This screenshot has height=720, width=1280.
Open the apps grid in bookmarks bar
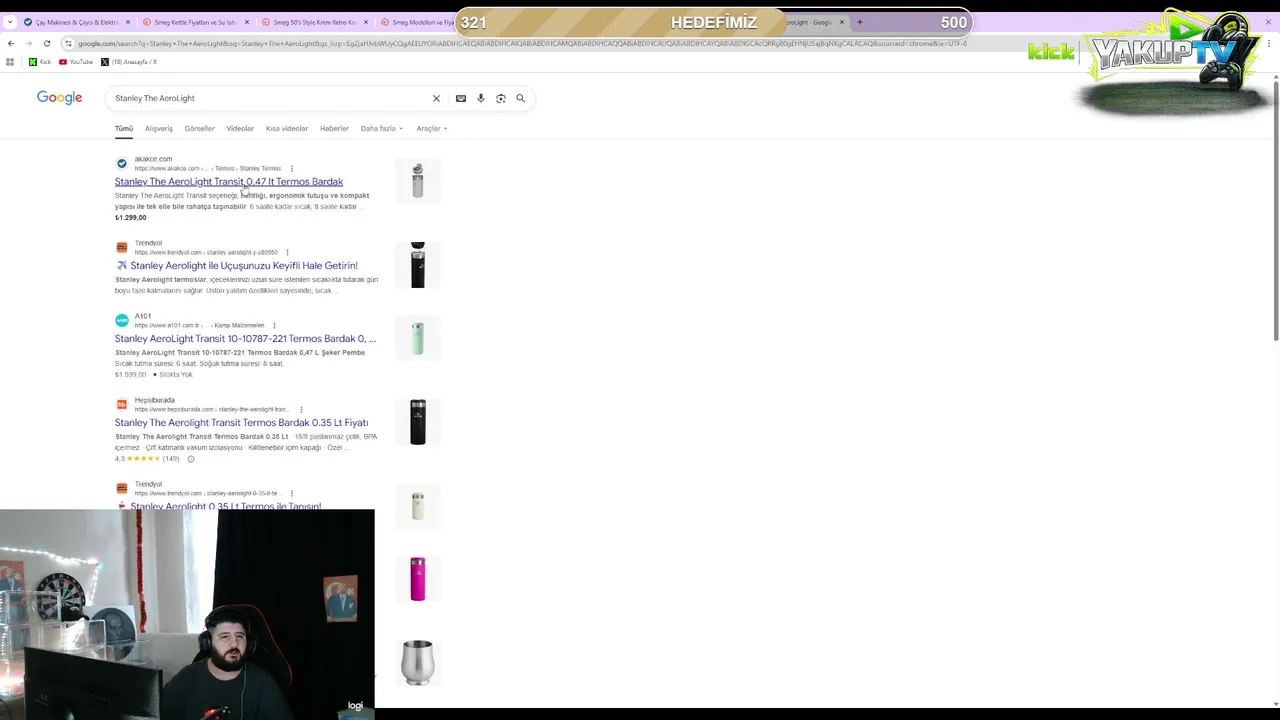pyautogui.click(x=10, y=62)
